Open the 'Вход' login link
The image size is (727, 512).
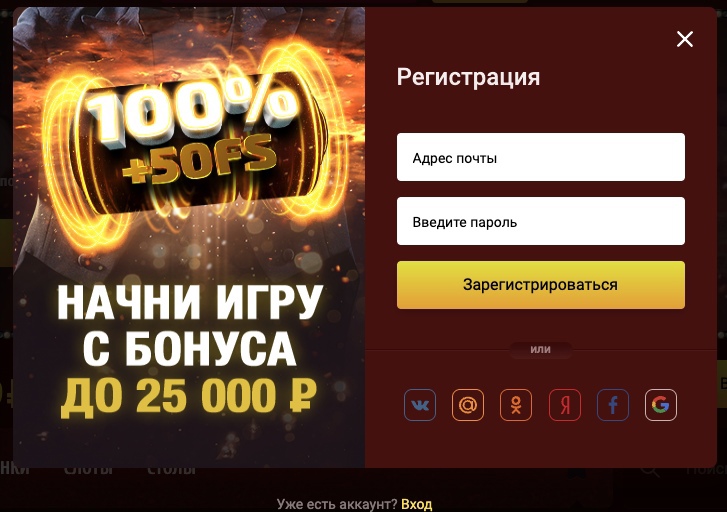pos(416,504)
